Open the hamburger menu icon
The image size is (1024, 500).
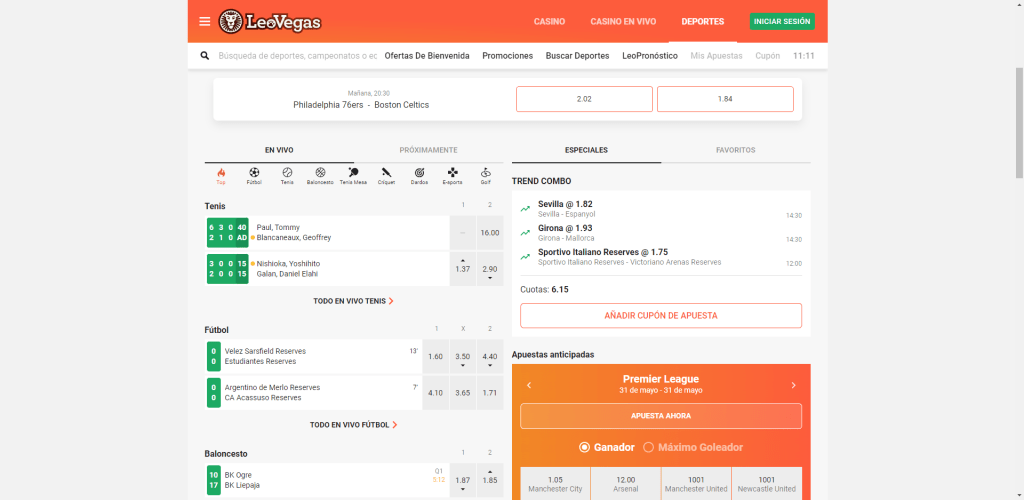tap(204, 22)
